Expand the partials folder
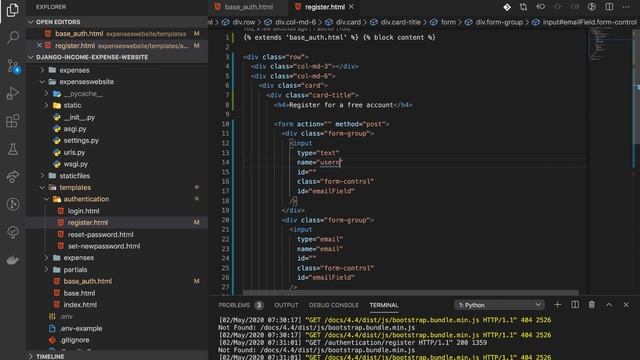Viewport: 640px width, 360px height. [47, 269]
